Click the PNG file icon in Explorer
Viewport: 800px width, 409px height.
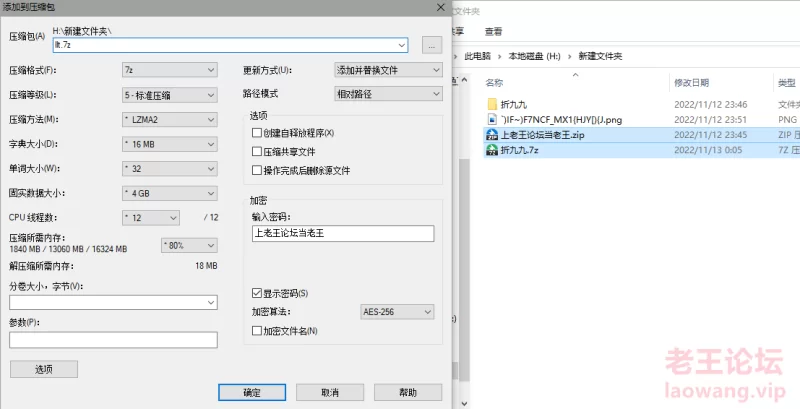(x=492, y=120)
